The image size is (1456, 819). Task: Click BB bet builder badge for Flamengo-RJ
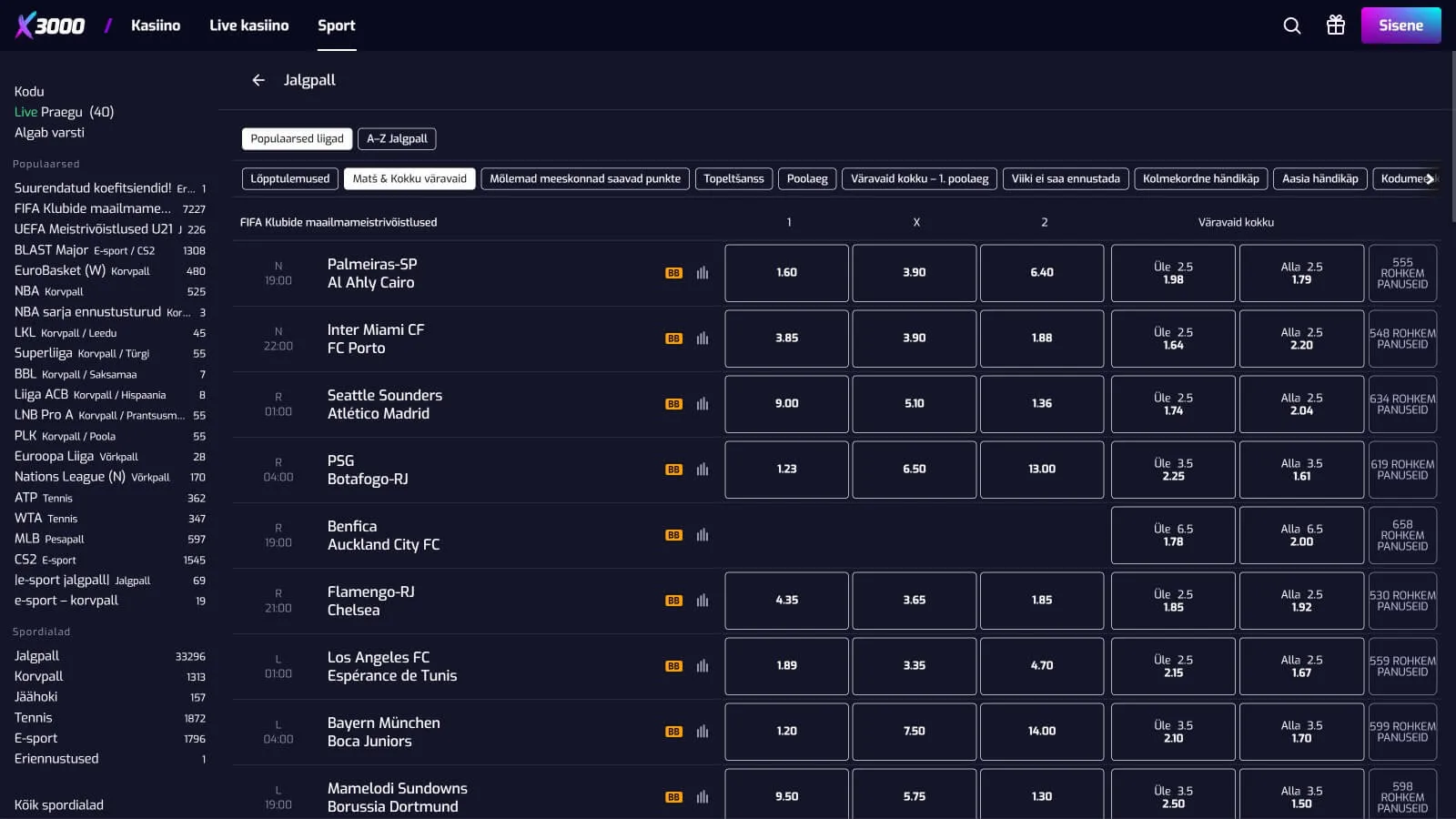[673, 601]
